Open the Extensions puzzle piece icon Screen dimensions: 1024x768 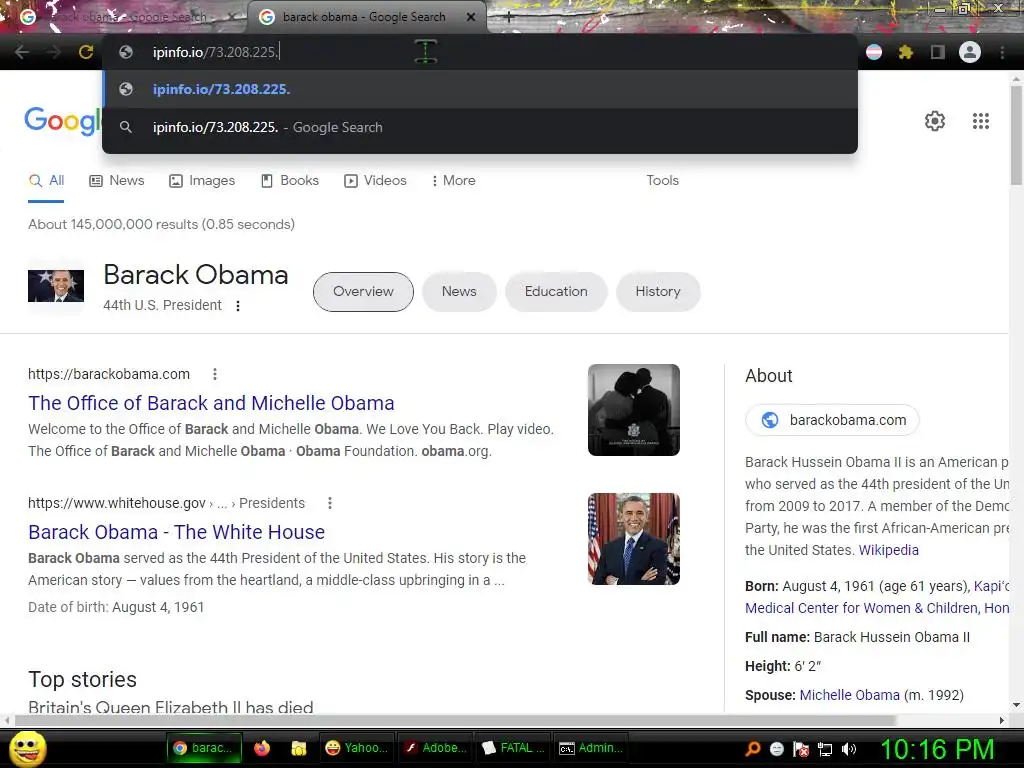pos(905,52)
